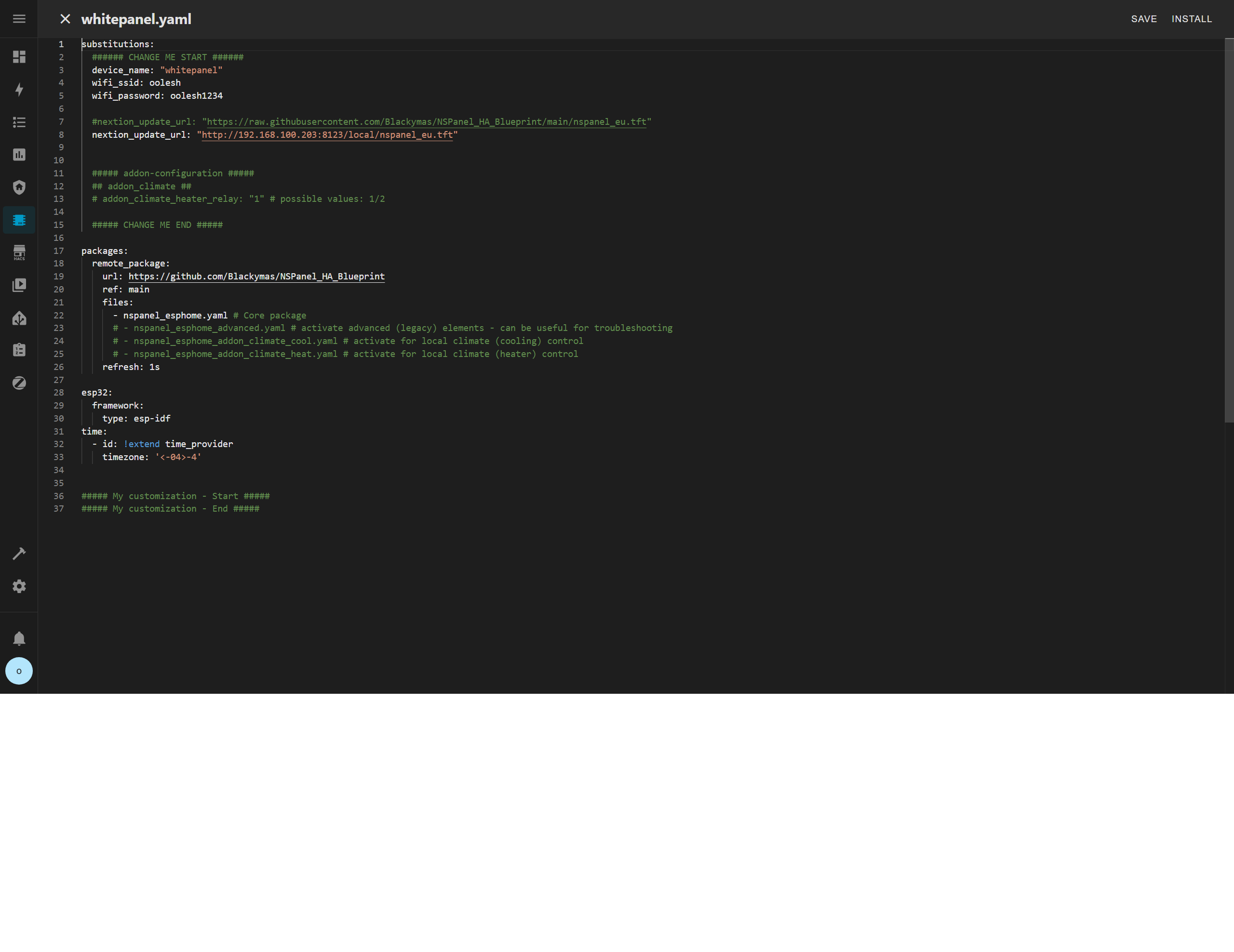This screenshot has width=1234, height=952.
Task: Click the SAVE button
Action: (1143, 19)
